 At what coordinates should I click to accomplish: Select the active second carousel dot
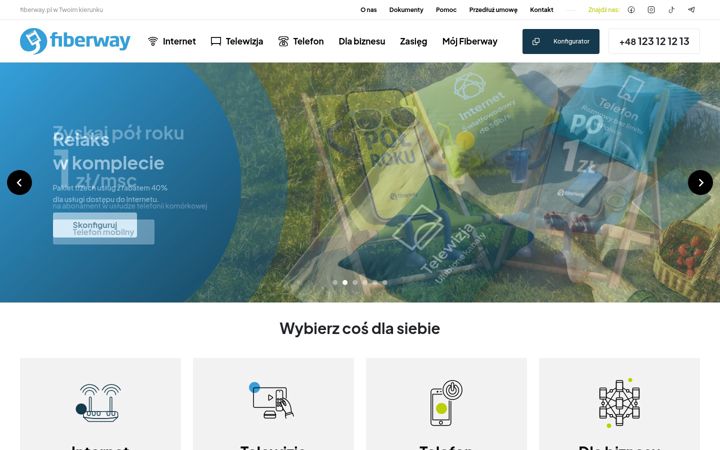[x=345, y=282]
